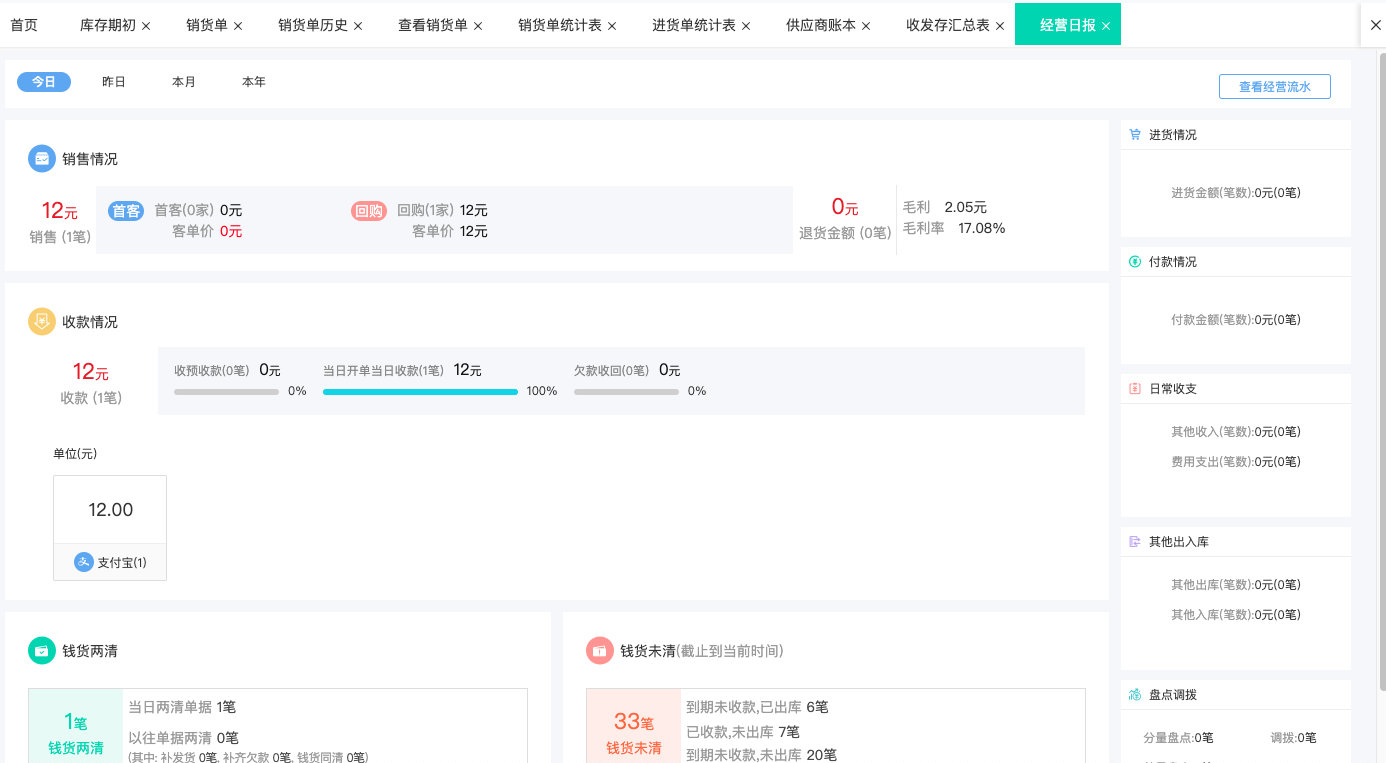Screen dimensions: 1386x763
Task: Click the 回购 repeat-customer badge
Action: point(368,210)
